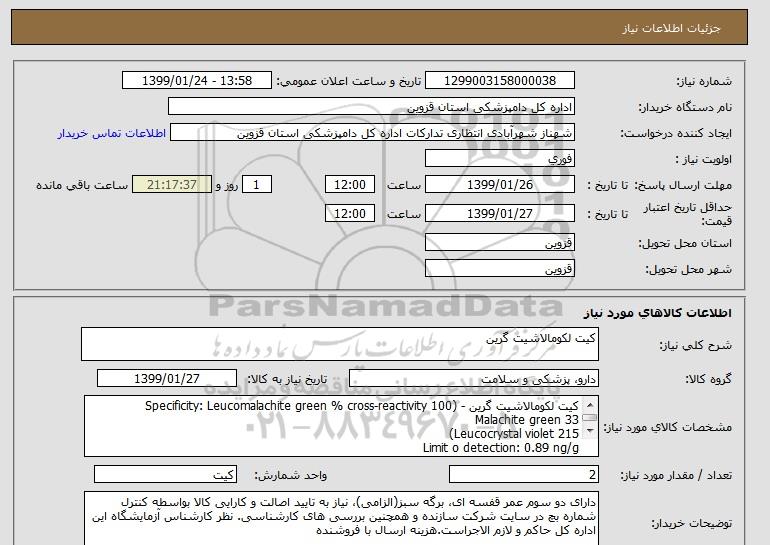The width and height of the screenshot is (770, 545).
Task: Click the general description field کیت لکومالاشیت گرین
Action: pos(340,344)
